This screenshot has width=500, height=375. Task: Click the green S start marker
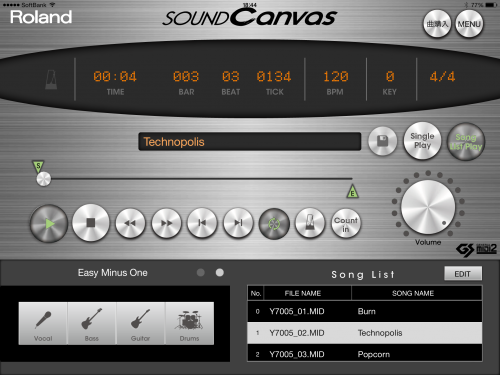pyautogui.click(x=38, y=166)
